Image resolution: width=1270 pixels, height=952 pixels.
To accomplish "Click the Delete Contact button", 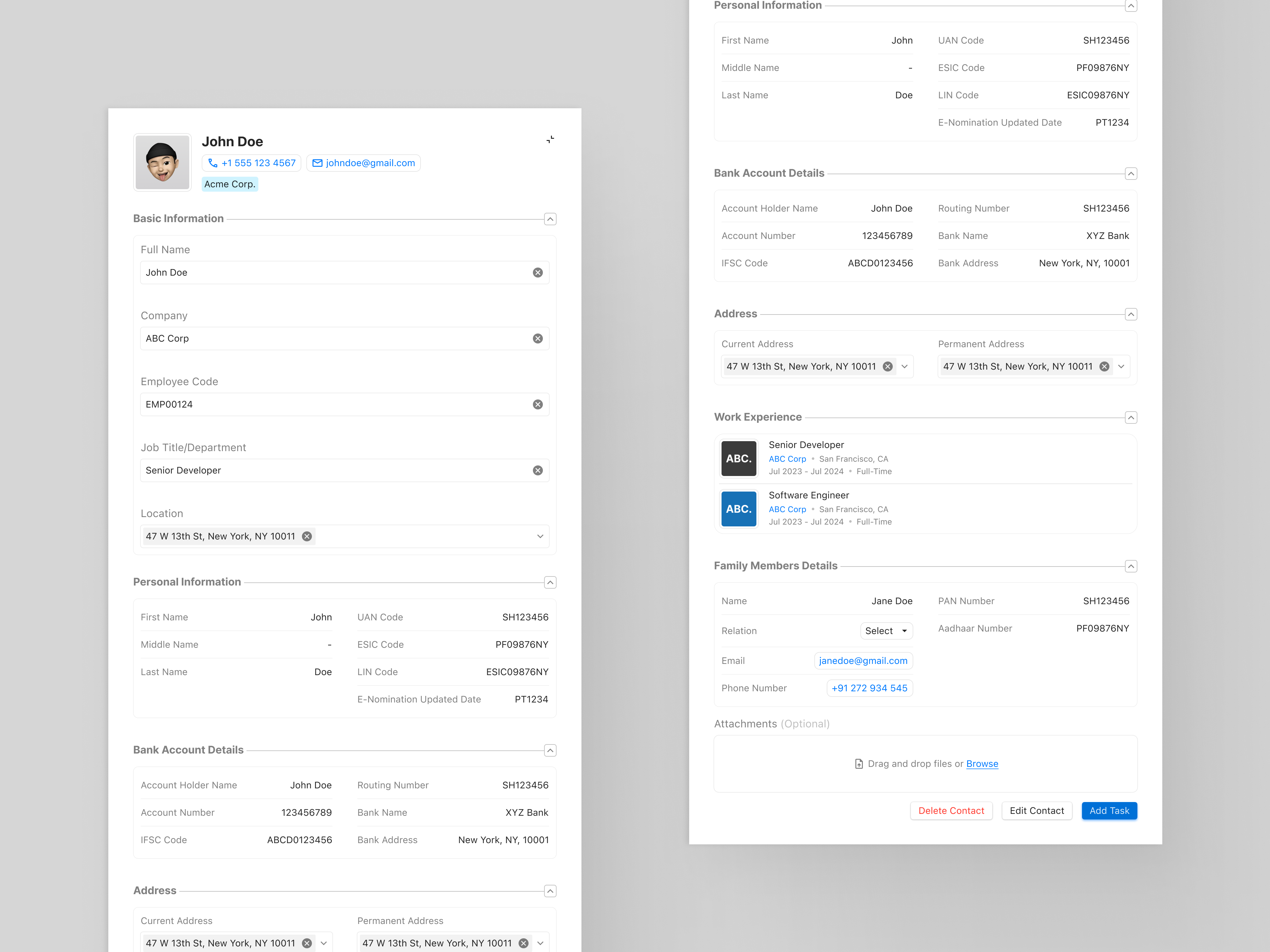I will click(x=951, y=810).
